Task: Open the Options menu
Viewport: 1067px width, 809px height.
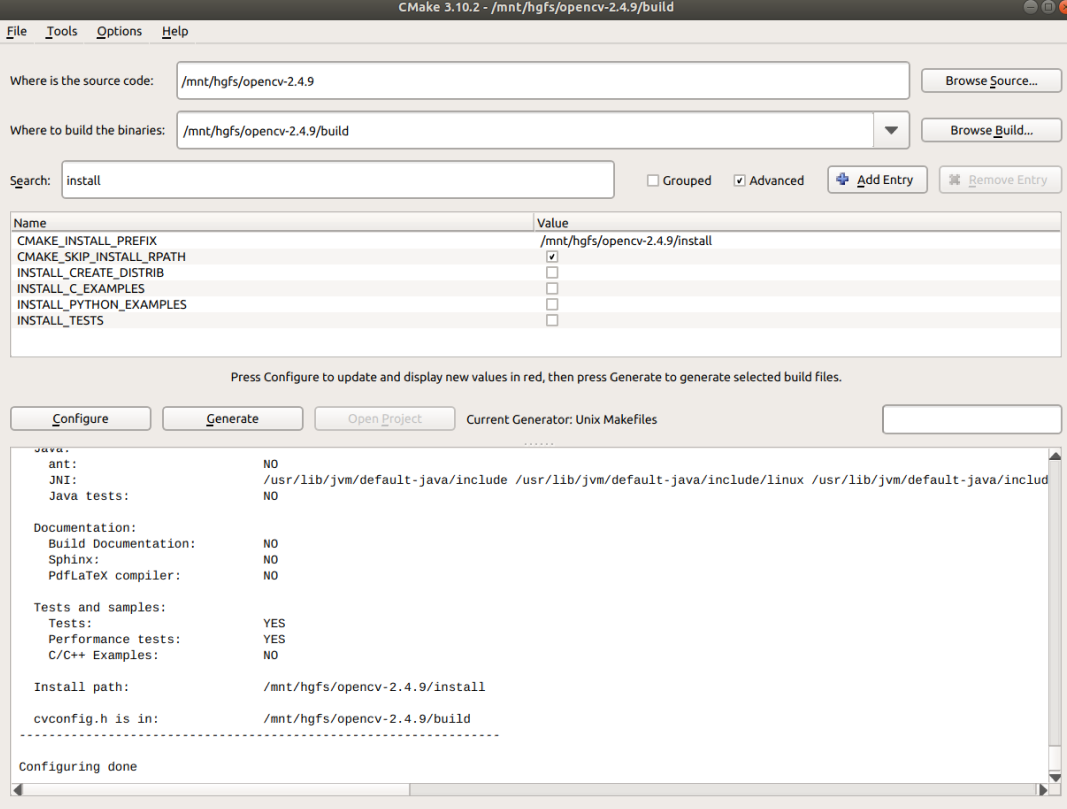Action: click(x=119, y=31)
